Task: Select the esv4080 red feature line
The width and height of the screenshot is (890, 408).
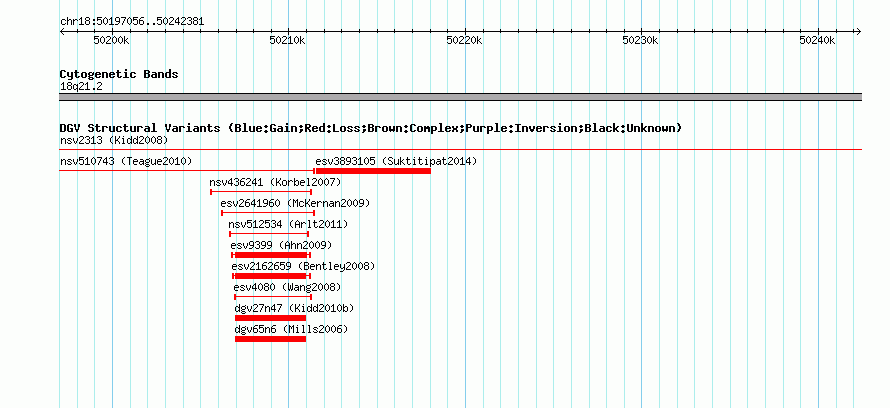Action: [x=273, y=297]
